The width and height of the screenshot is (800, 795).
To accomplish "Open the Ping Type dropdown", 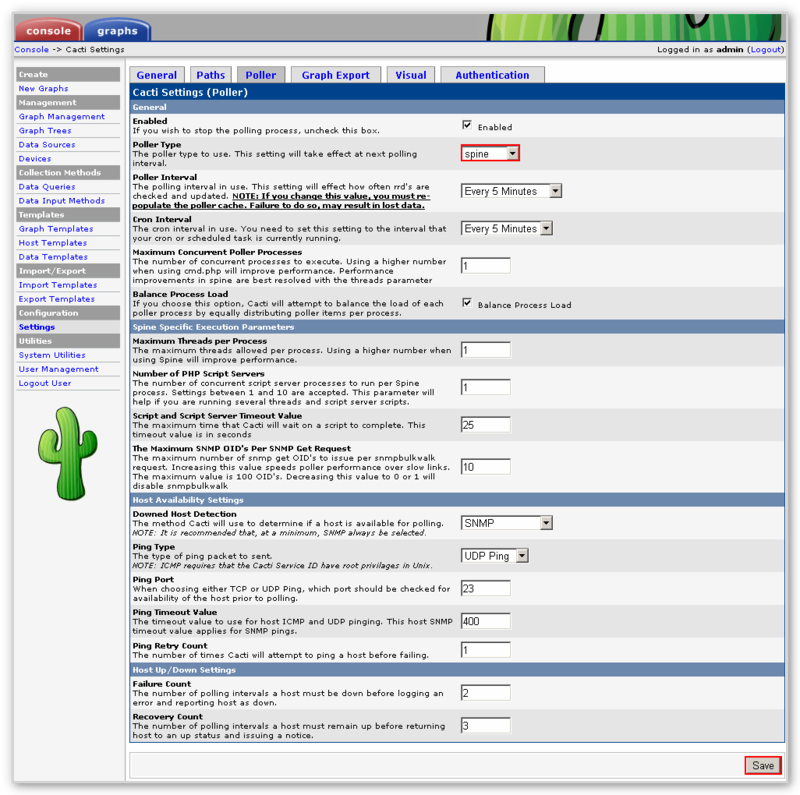I will (495, 556).
